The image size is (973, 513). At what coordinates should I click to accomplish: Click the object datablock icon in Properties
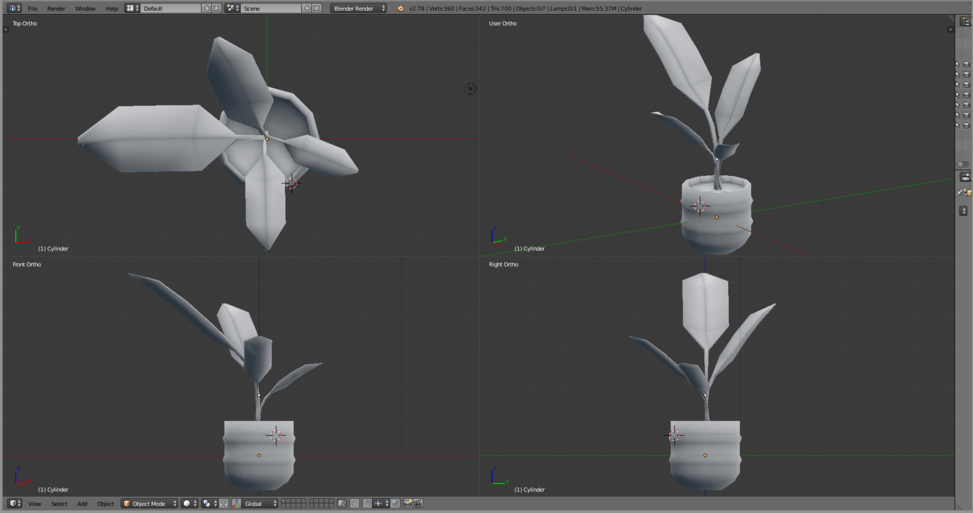[x=968, y=193]
